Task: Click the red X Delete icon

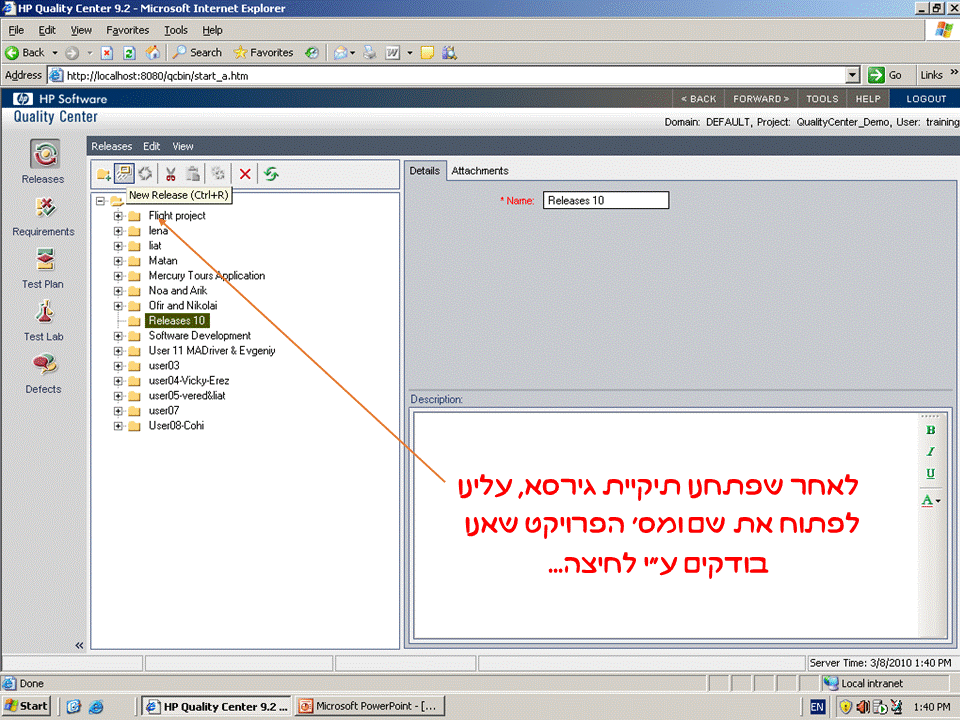Action: tap(245, 174)
